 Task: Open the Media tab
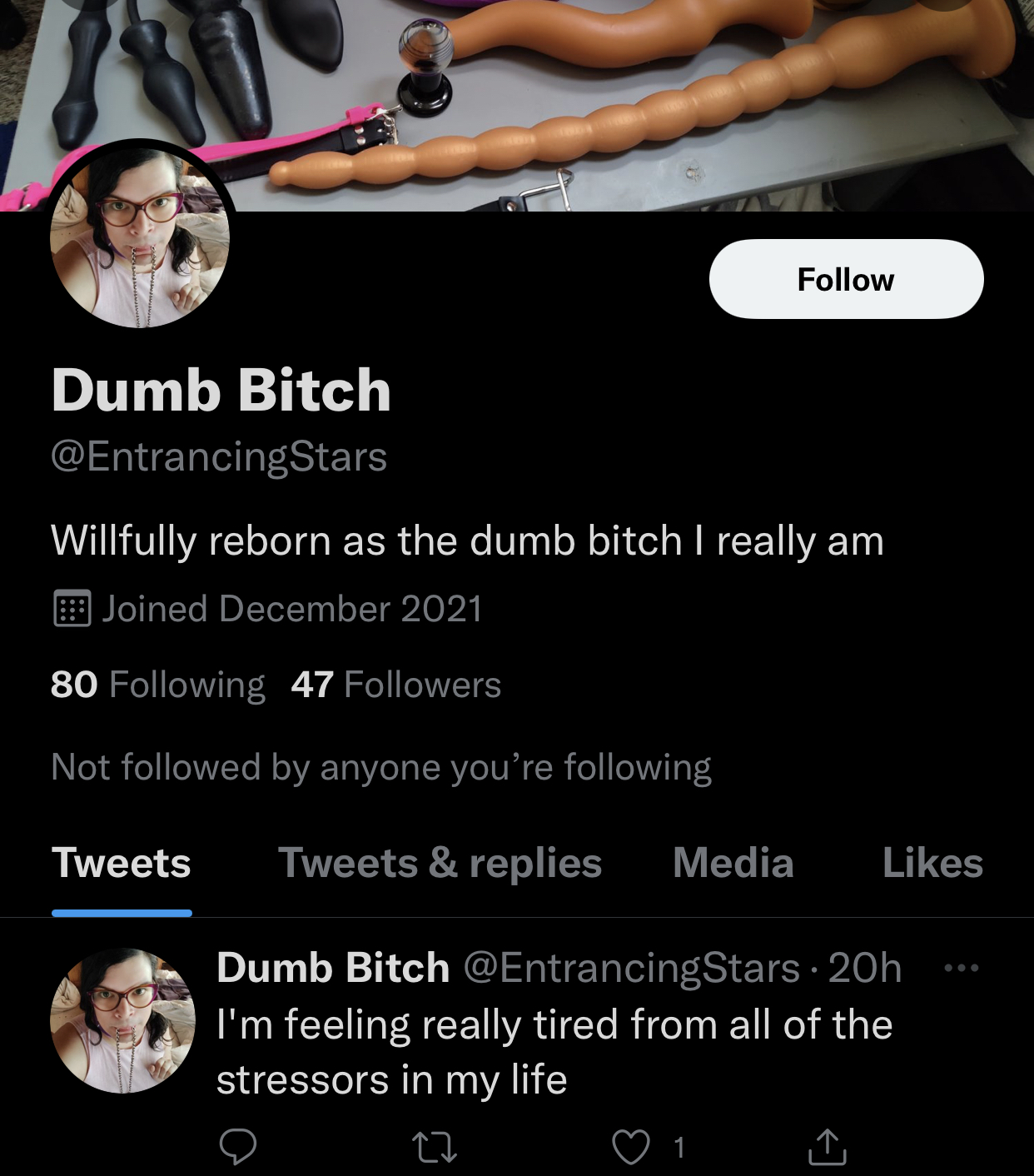733,863
